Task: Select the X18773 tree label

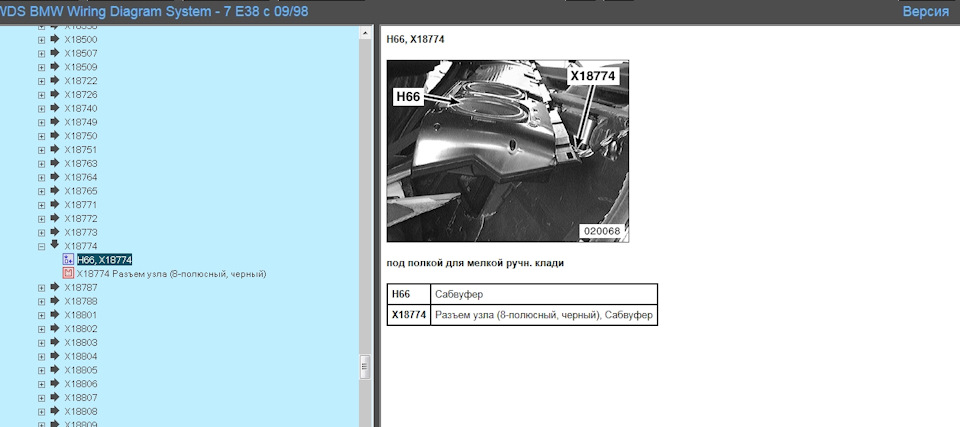Action: (x=81, y=232)
